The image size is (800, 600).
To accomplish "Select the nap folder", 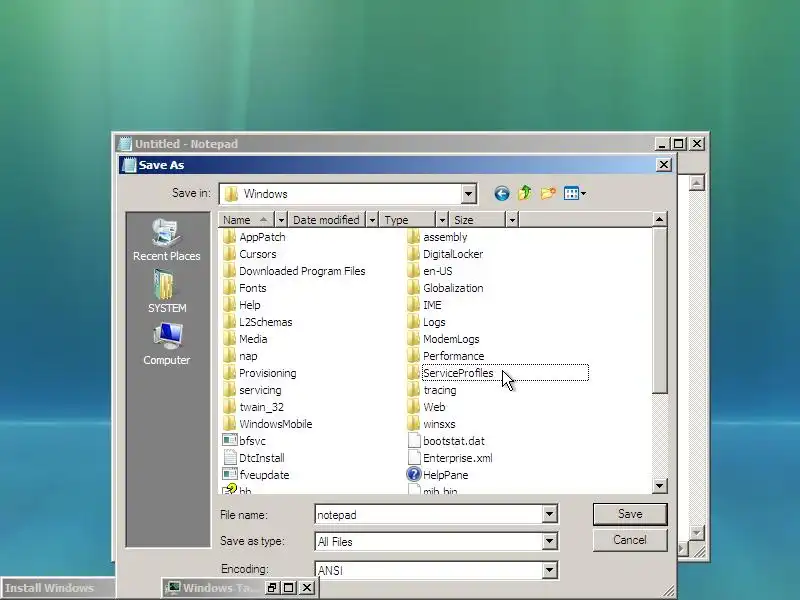I will [x=240, y=356].
